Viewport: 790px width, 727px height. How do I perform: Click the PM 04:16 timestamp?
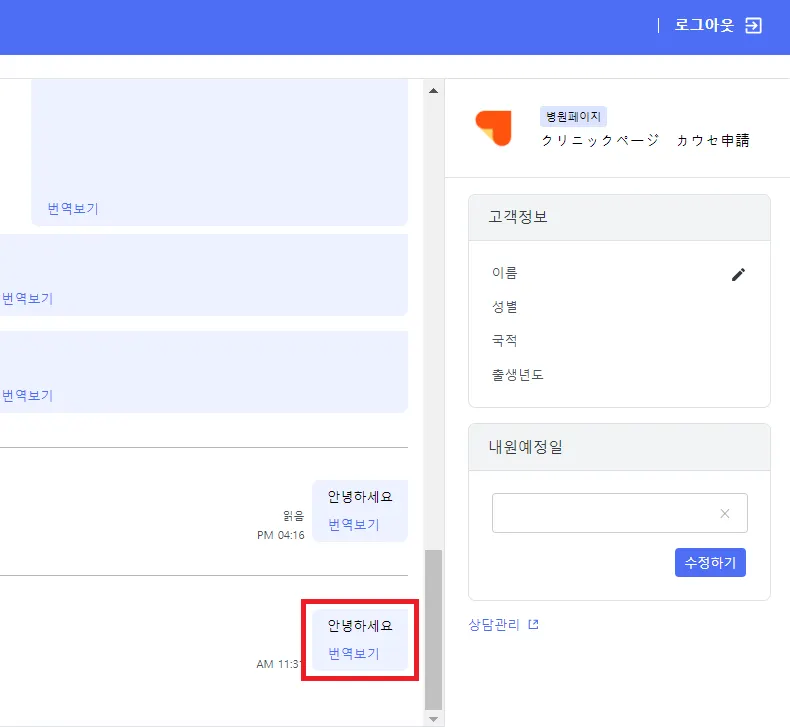coord(281,535)
